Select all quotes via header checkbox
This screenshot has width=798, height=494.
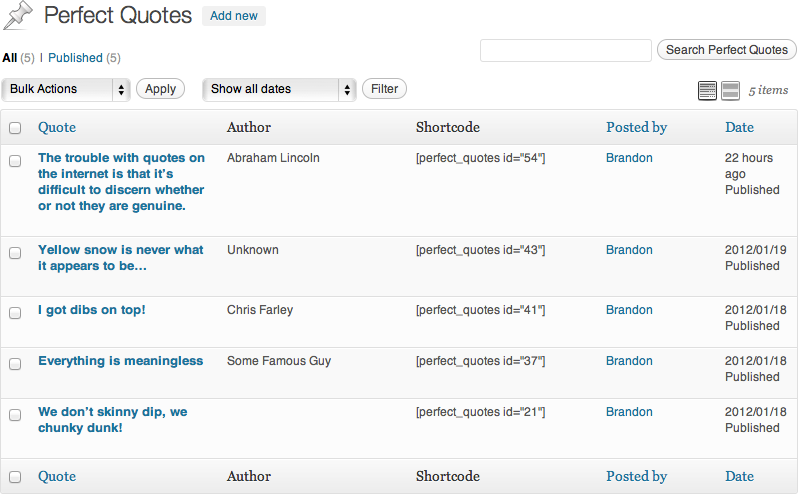click(15, 128)
